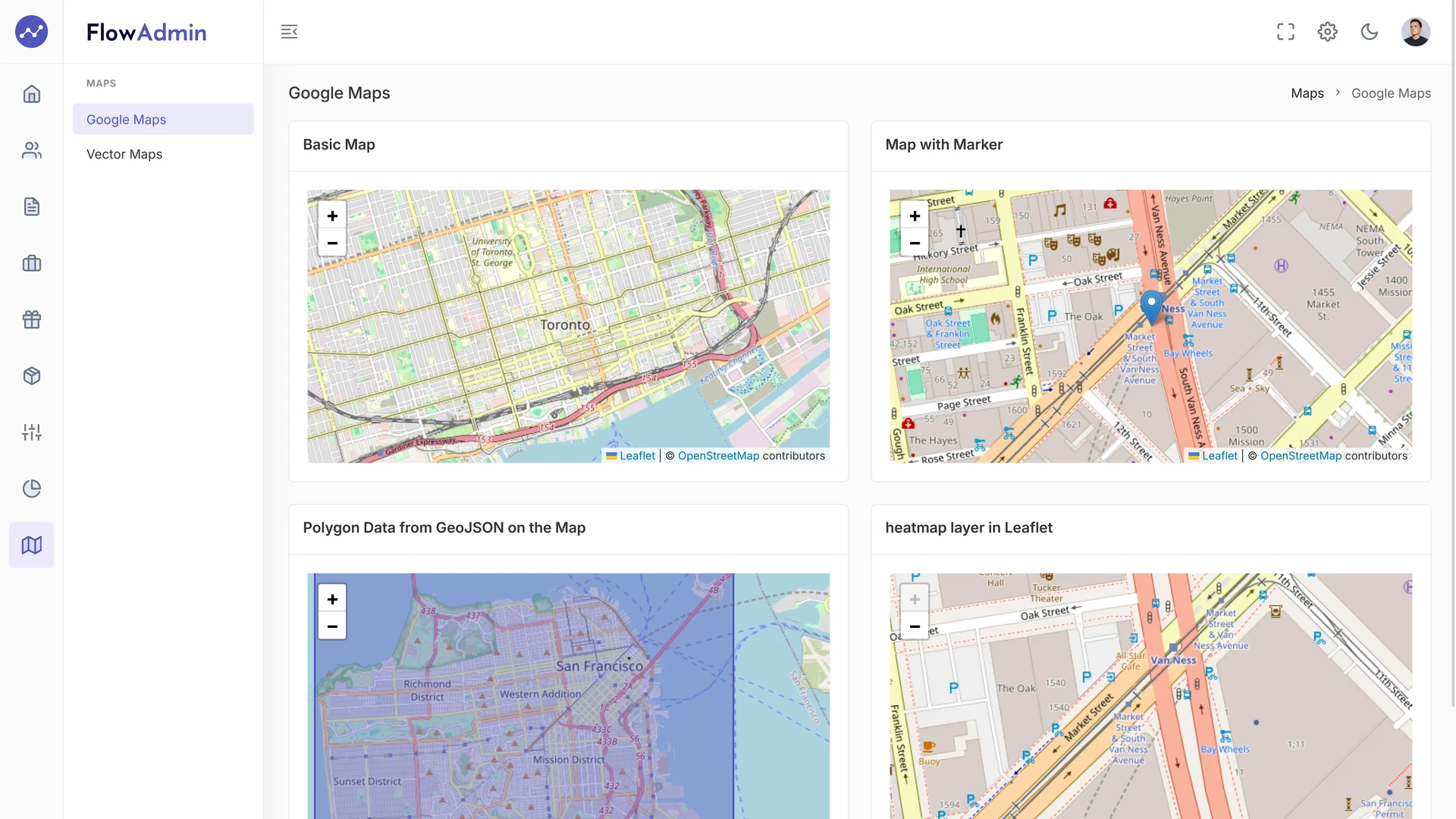Open OpenStreetMap link on Basic Map
The height and width of the screenshot is (819, 1456).
[x=718, y=456]
